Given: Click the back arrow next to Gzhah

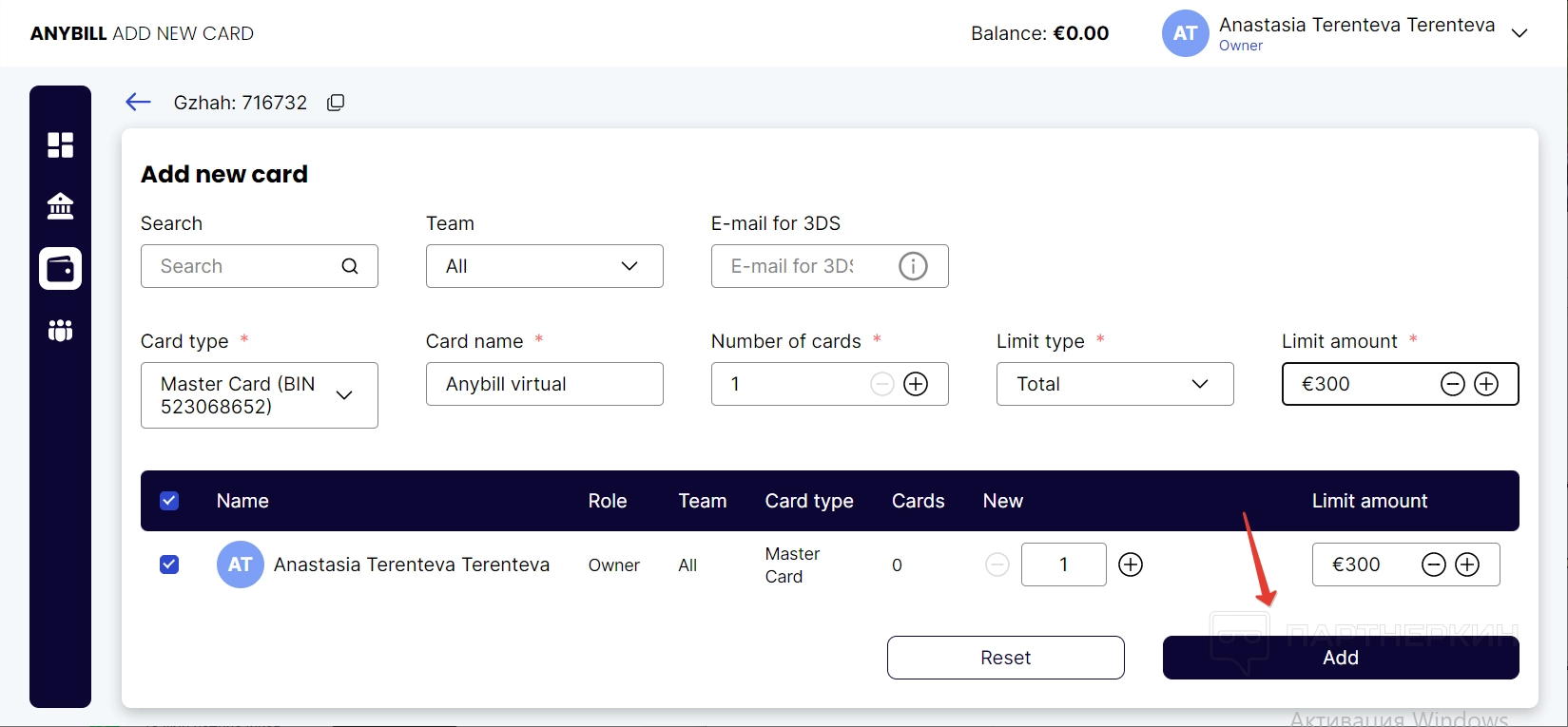Looking at the screenshot, I should pos(138,103).
